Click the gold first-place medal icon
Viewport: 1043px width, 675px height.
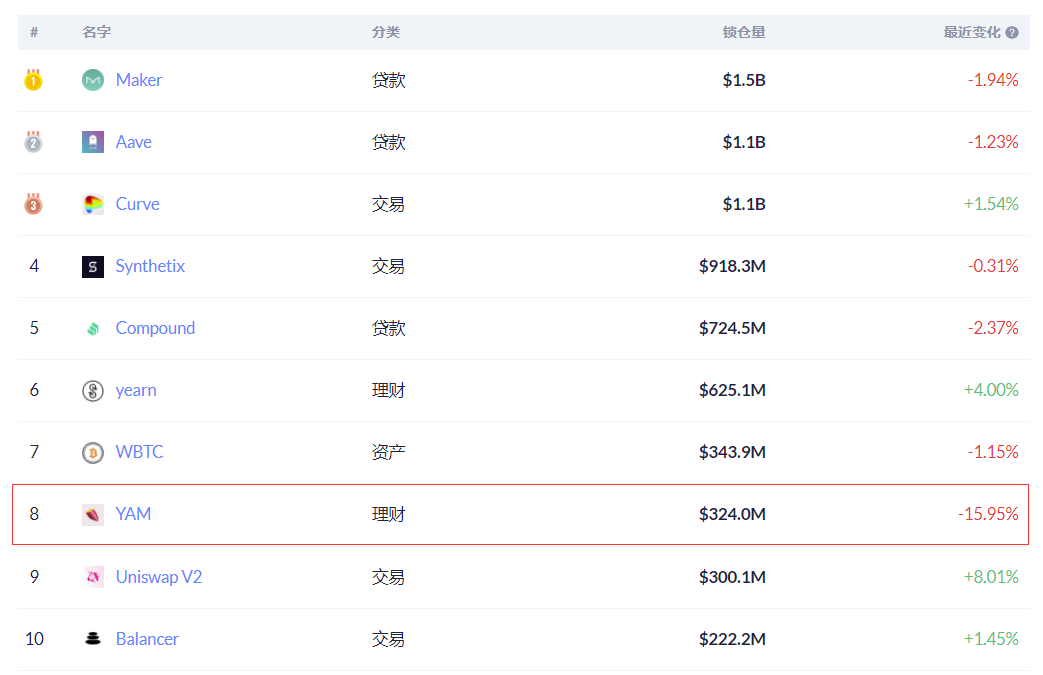pyautogui.click(x=33, y=80)
